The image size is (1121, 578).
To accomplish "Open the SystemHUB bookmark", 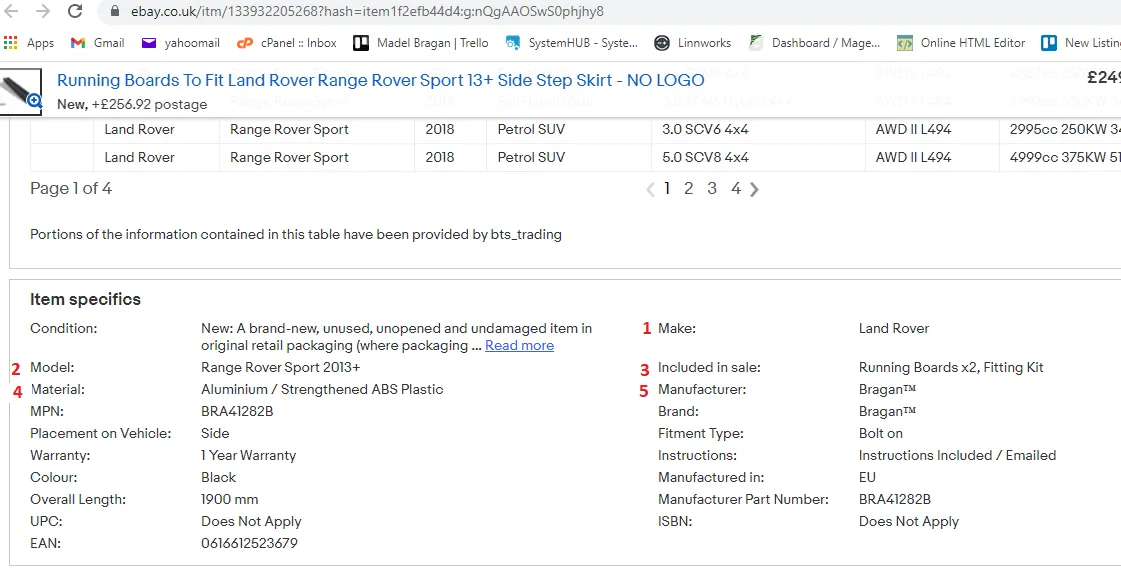I will pos(572,43).
